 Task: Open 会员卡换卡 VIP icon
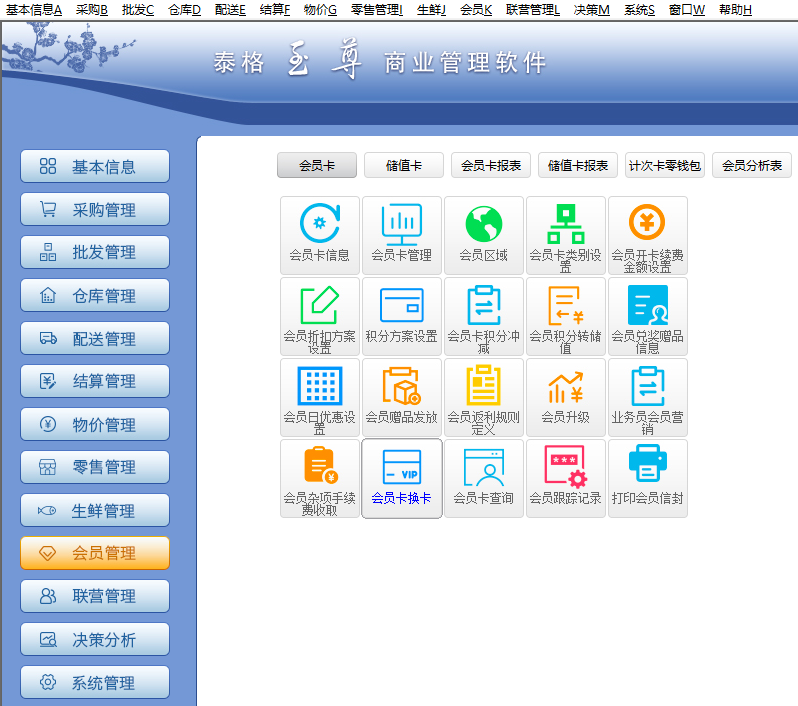tap(401, 468)
